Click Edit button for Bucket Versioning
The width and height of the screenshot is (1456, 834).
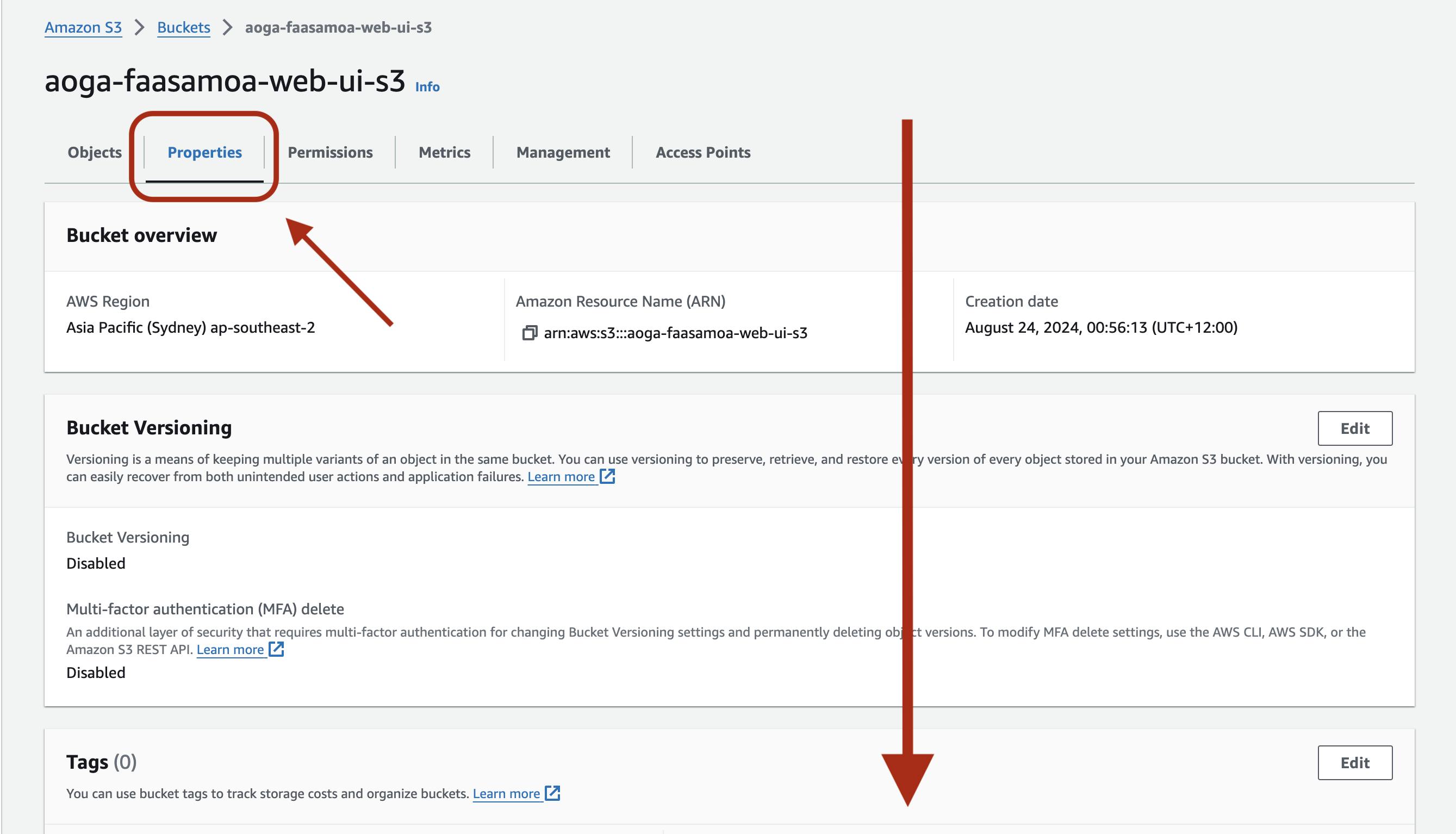click(x=1355, y=428)
